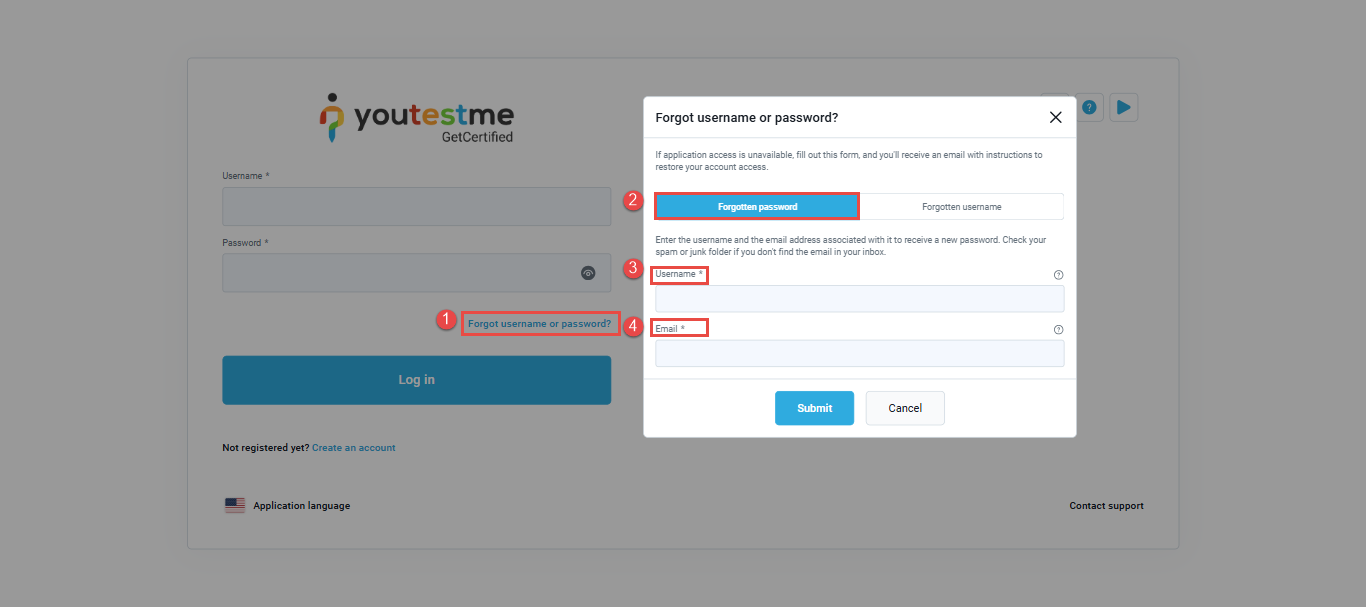Switch to the Forgotten username tab
The height and width of the screenshot is (607, 1366).
961,207
